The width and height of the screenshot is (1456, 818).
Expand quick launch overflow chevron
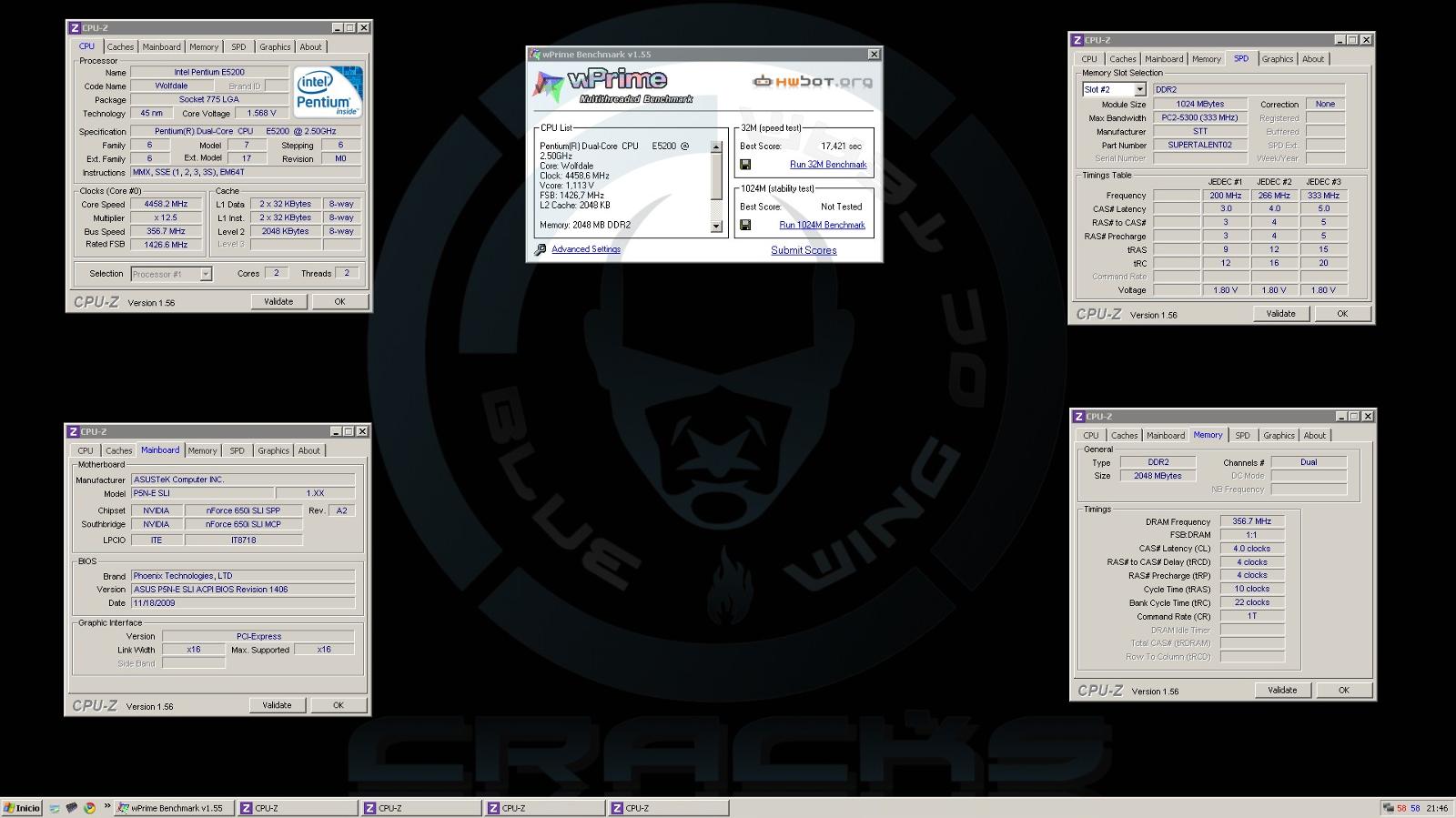pyautogui.click(x=106, y=806)
